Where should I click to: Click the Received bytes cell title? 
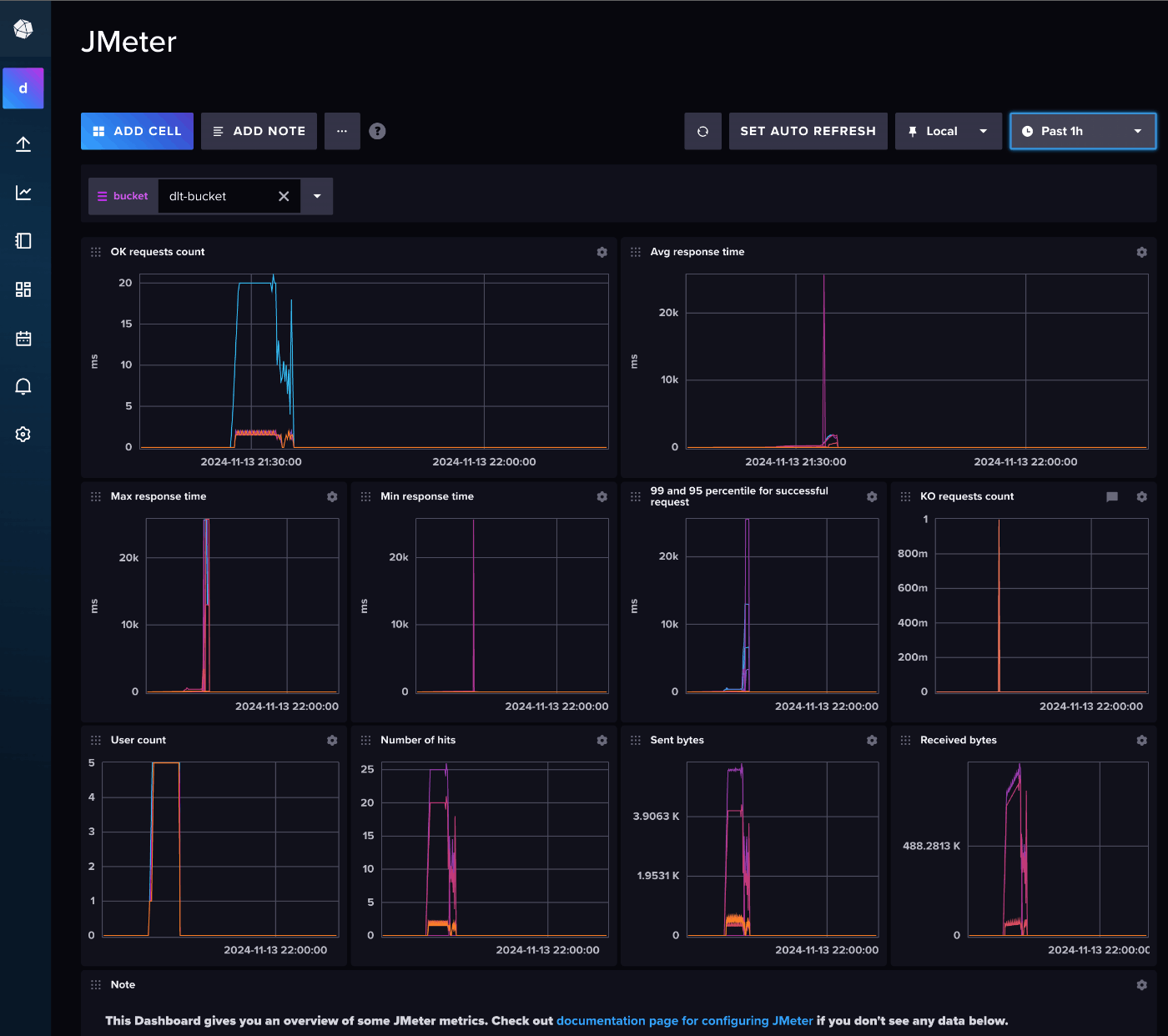point(959,740)
